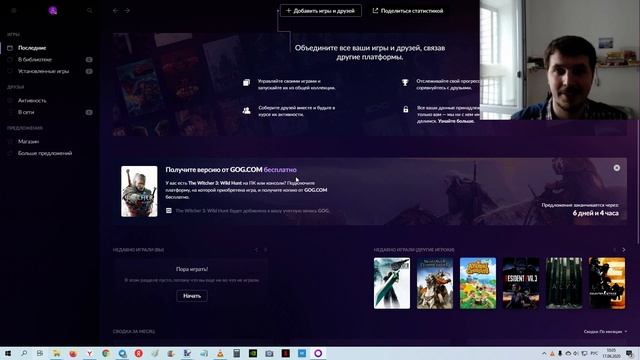The height and width of the screenshot is (360, 640).
Task: Click the 'Начать' button
Action: [x=192, y=296]
